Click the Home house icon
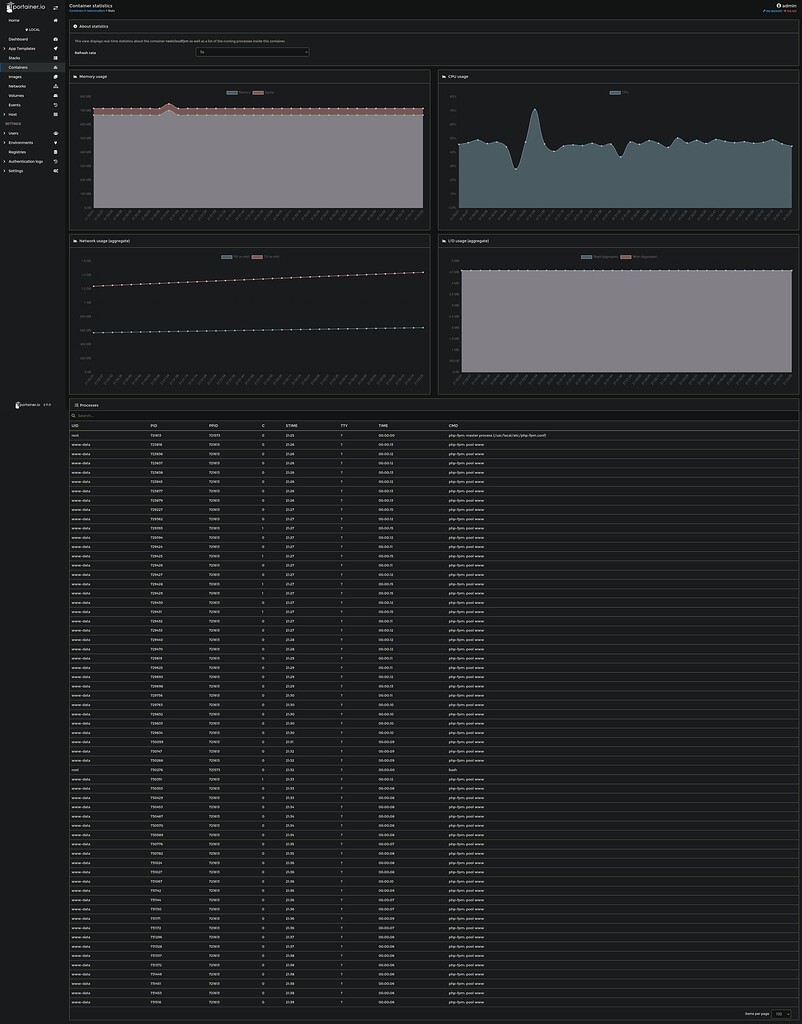Viewport: 802px width, 1024px height. click(x=56, y=20)
